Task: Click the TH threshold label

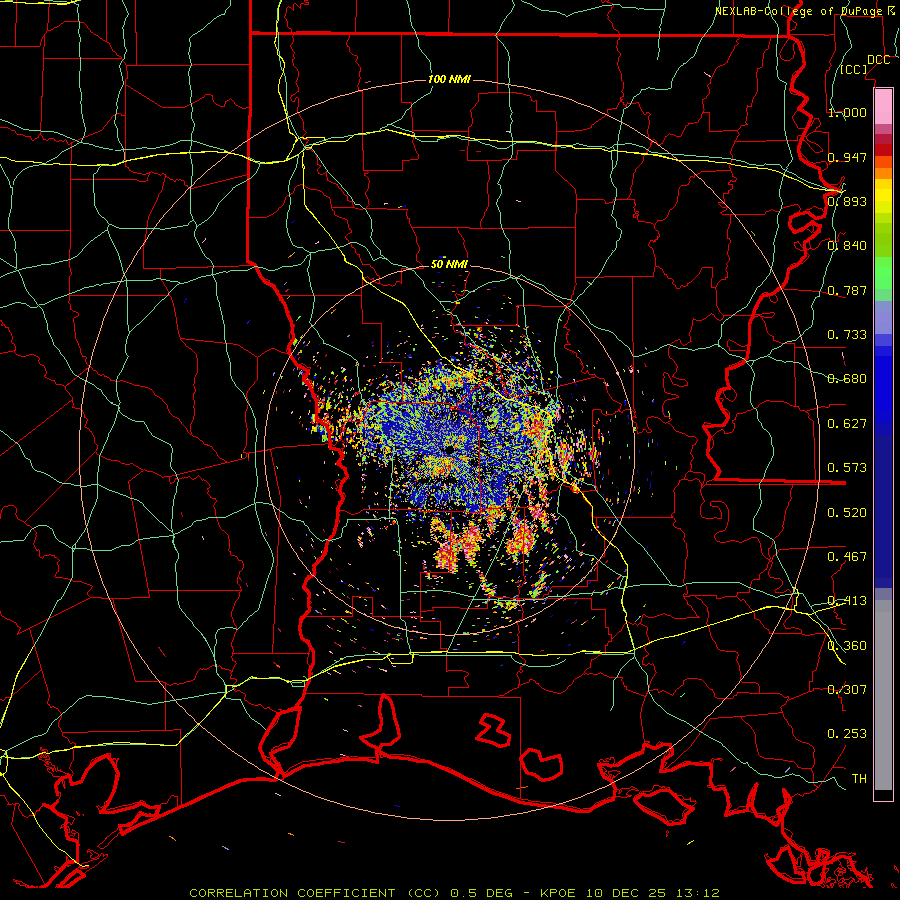Action: 859,779
